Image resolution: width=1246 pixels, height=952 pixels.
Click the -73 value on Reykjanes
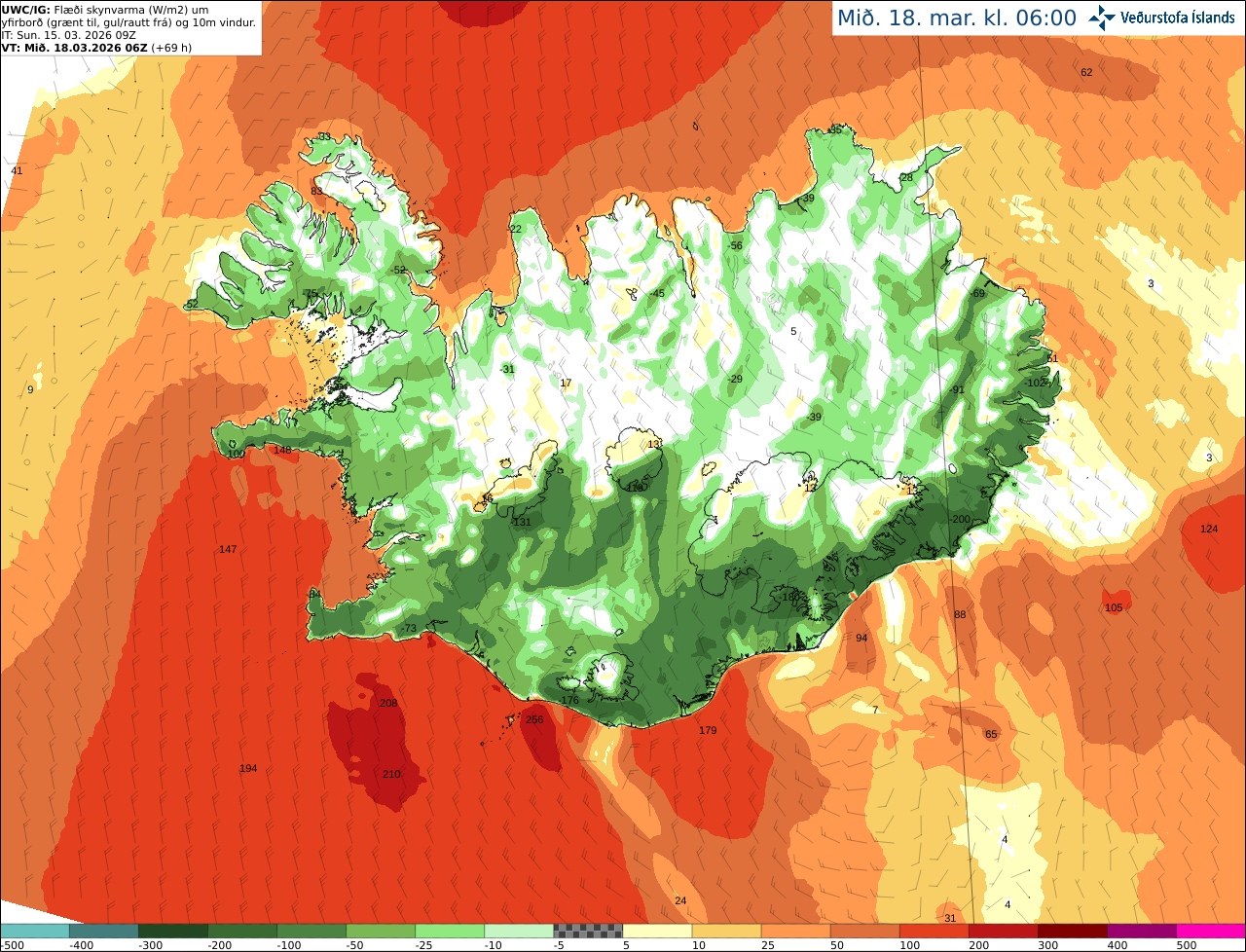409,628
